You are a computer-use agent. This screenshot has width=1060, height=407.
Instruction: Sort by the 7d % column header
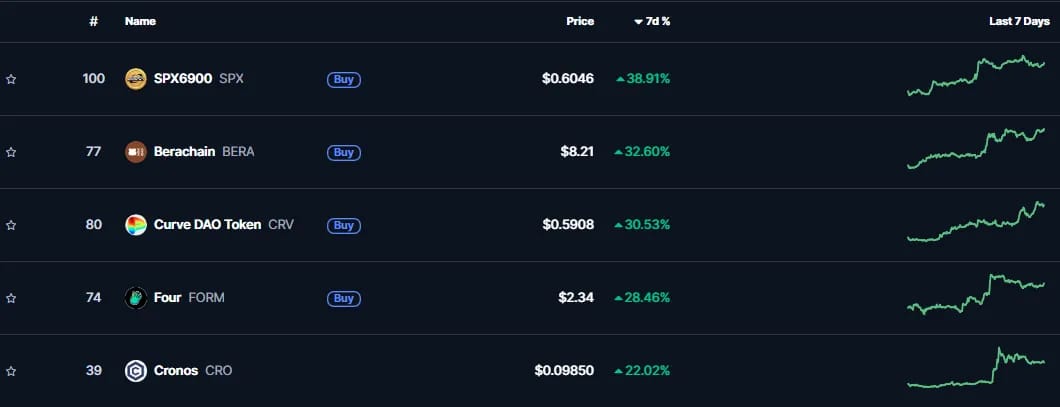click(652, 22)
